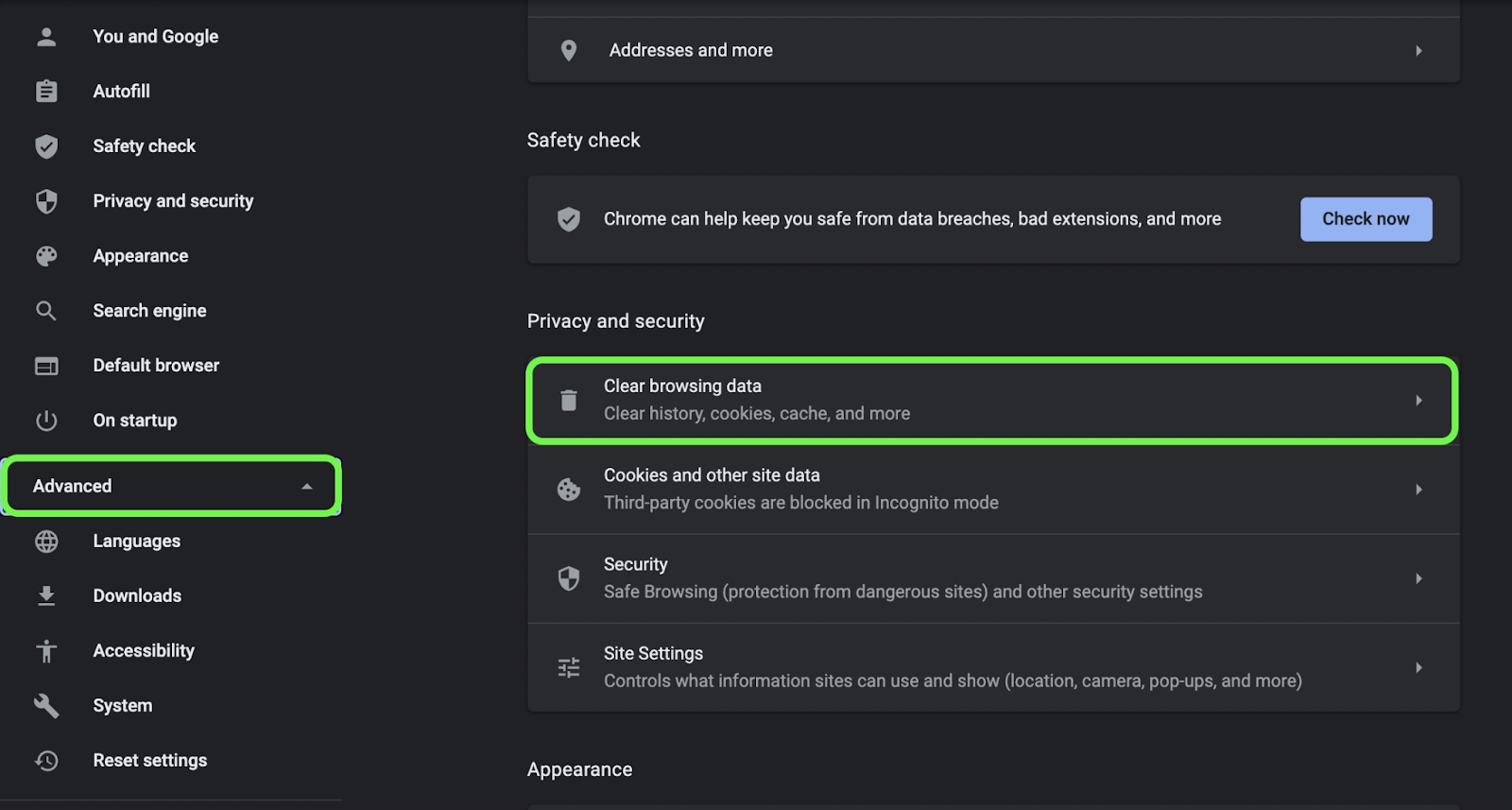The image size is (1512, 810).
Task: Click the Check now button
Action: 1366,219
